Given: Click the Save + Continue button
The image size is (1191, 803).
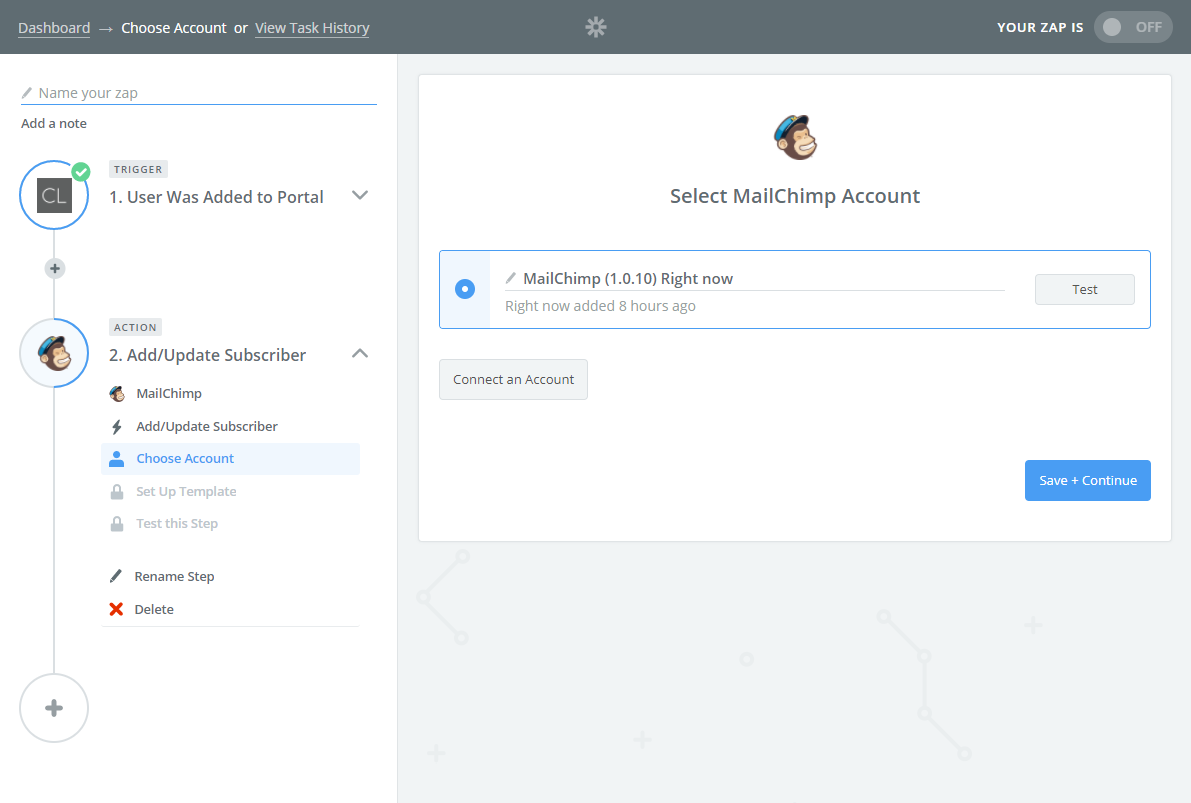Looking at the screenshot, I should [x=1087, y=480].
